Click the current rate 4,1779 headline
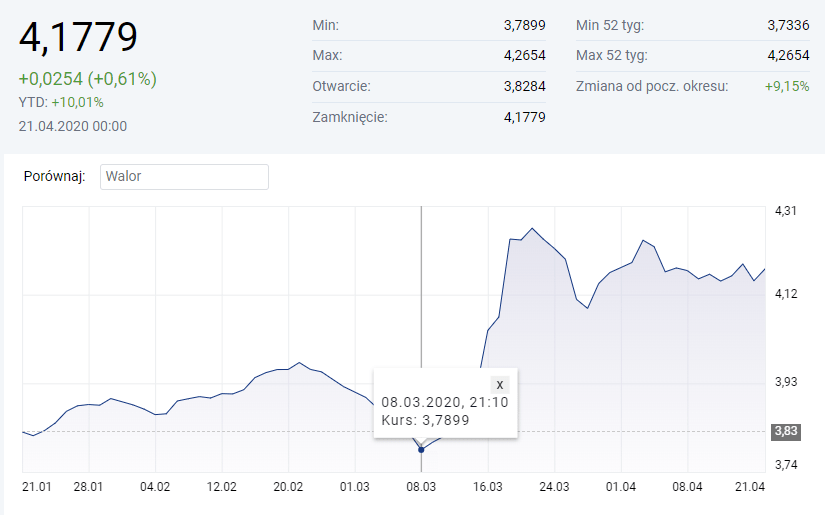825x515 pixels. tap(78, 38)
